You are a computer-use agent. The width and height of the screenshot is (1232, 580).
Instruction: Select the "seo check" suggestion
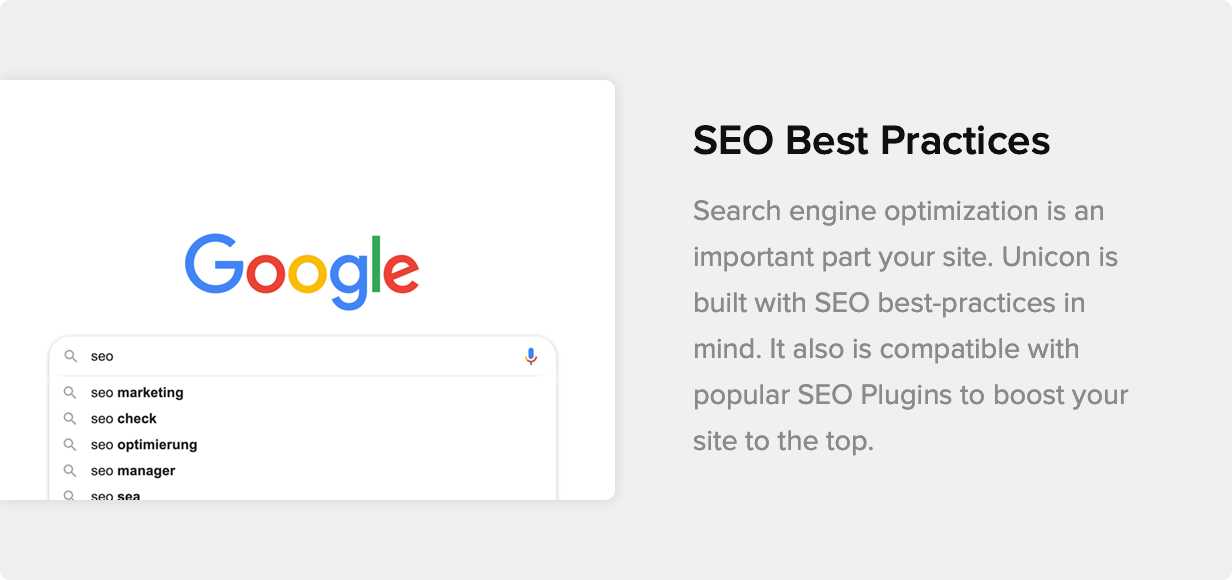[124, 419]
